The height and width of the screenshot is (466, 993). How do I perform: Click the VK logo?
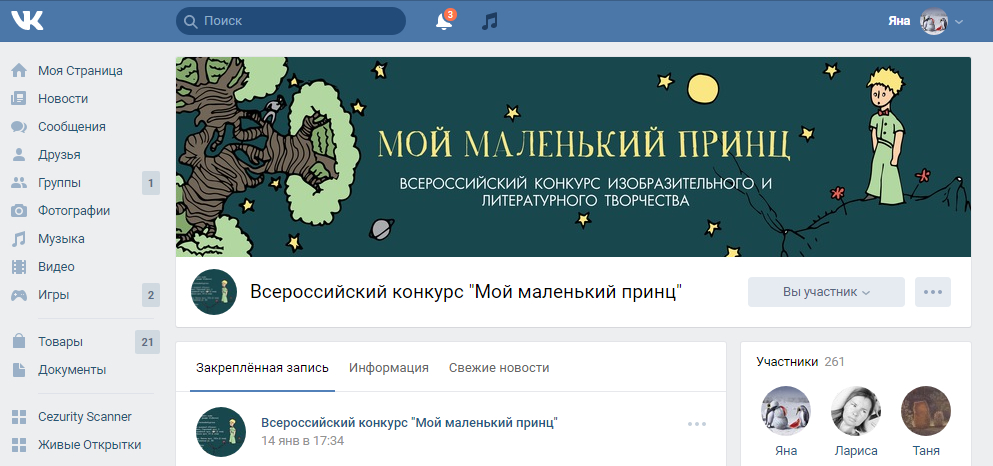[27, 21]
